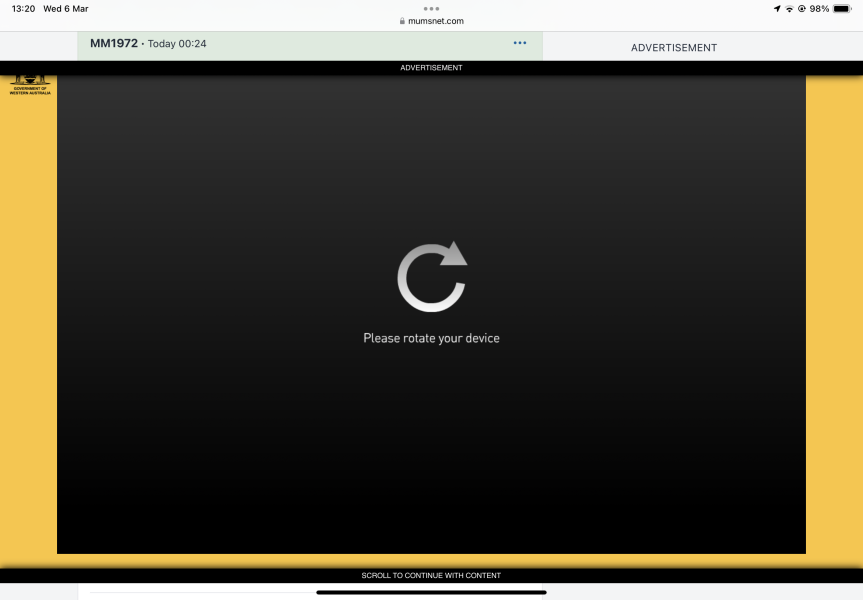The image size is (863, 600).
Task: Expand the MM1972 thread header options
Action: [x=519, y=42]
